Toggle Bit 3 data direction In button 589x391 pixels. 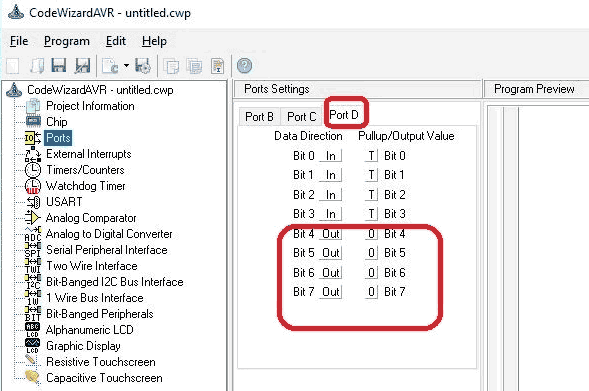330,214
